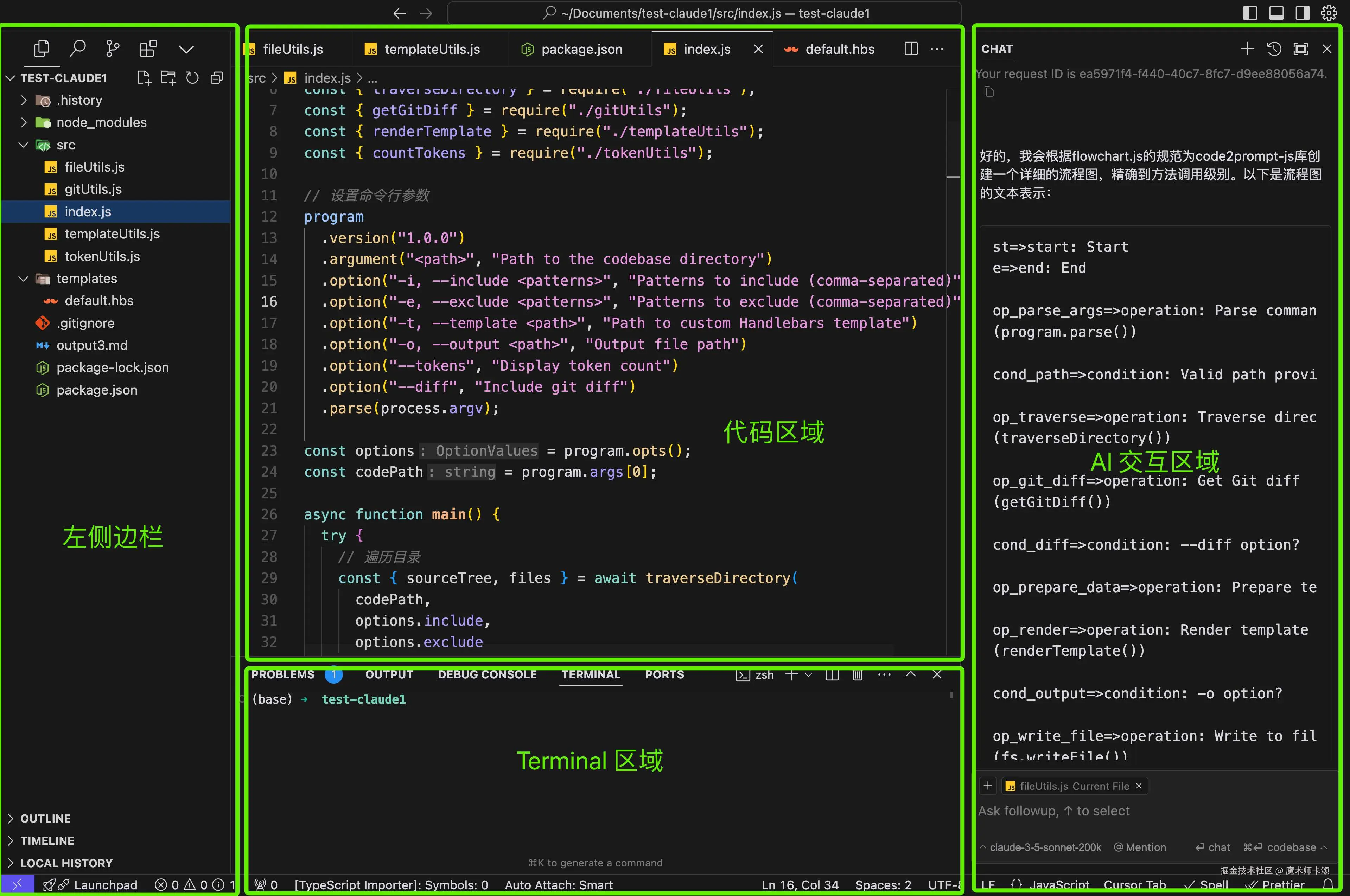
Task: Show previous chats history icon
Action: click(1274, 49)
